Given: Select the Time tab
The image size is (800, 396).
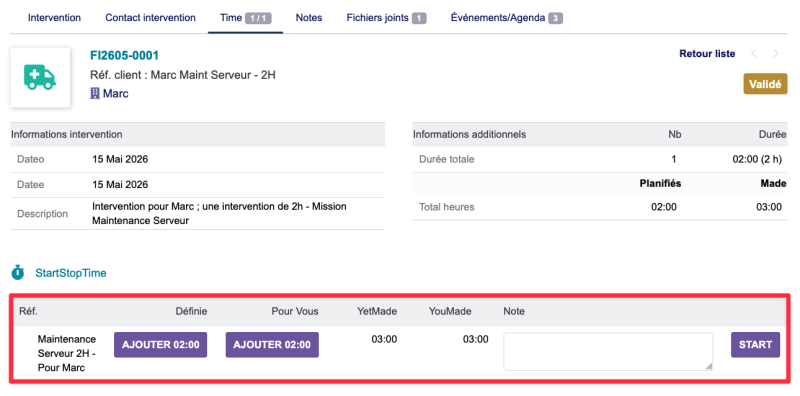Looking at the screenshot, I should coord(245,17).
